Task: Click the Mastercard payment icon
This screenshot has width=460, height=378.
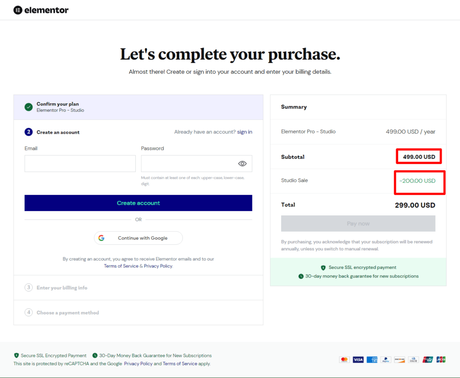Action: (344, 360)
